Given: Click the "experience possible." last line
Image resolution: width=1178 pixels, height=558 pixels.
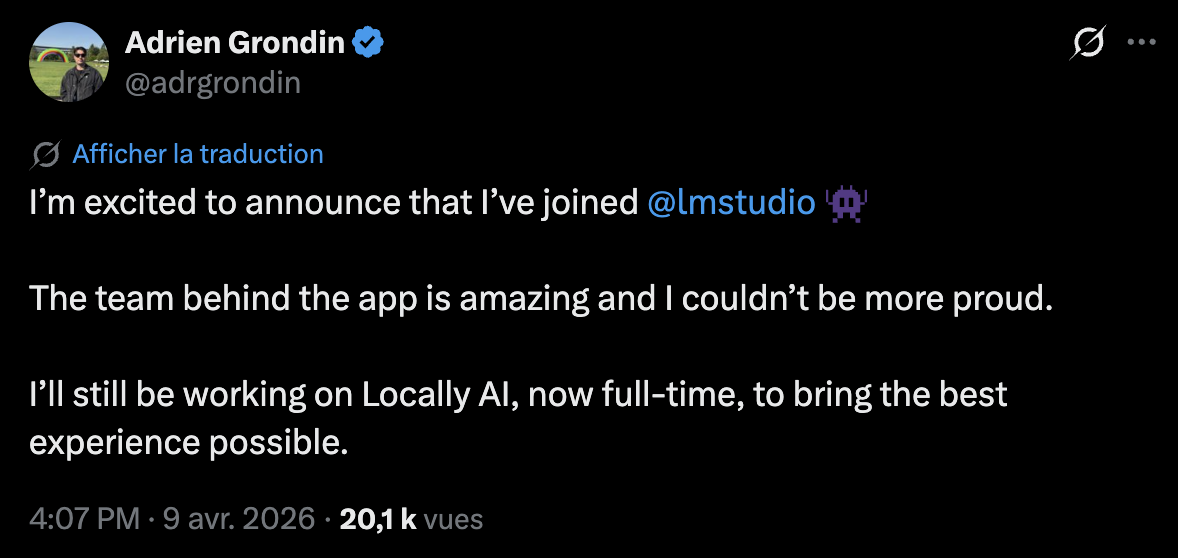Looking at the screenshot, I should coord(188,442).
